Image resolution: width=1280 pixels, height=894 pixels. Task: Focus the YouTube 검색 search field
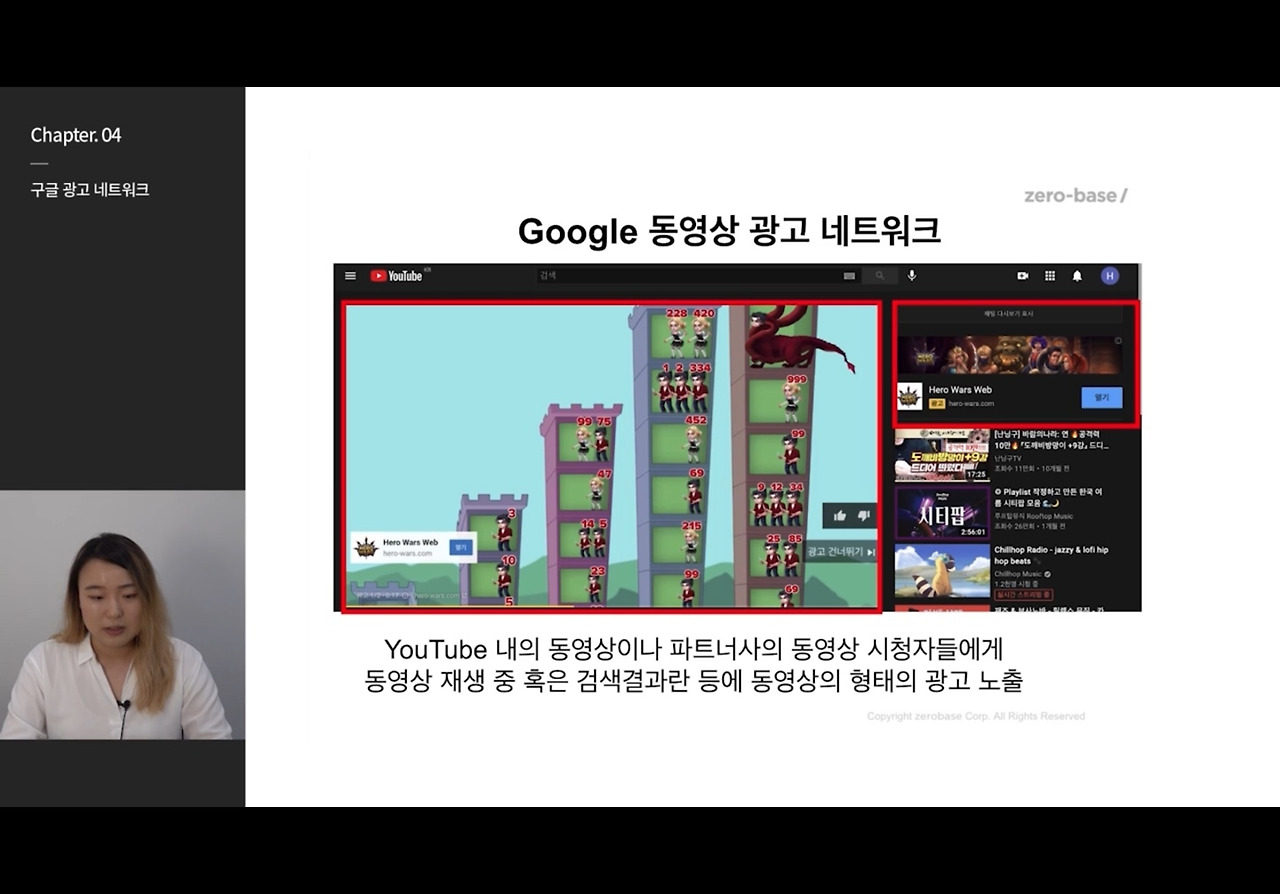click(698, 276)
